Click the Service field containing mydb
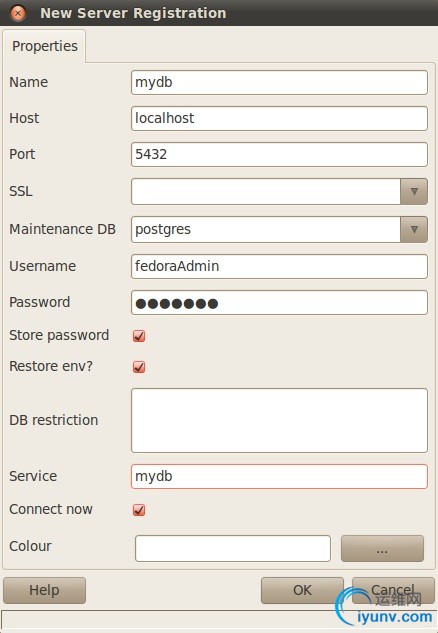 coord(279,476)
